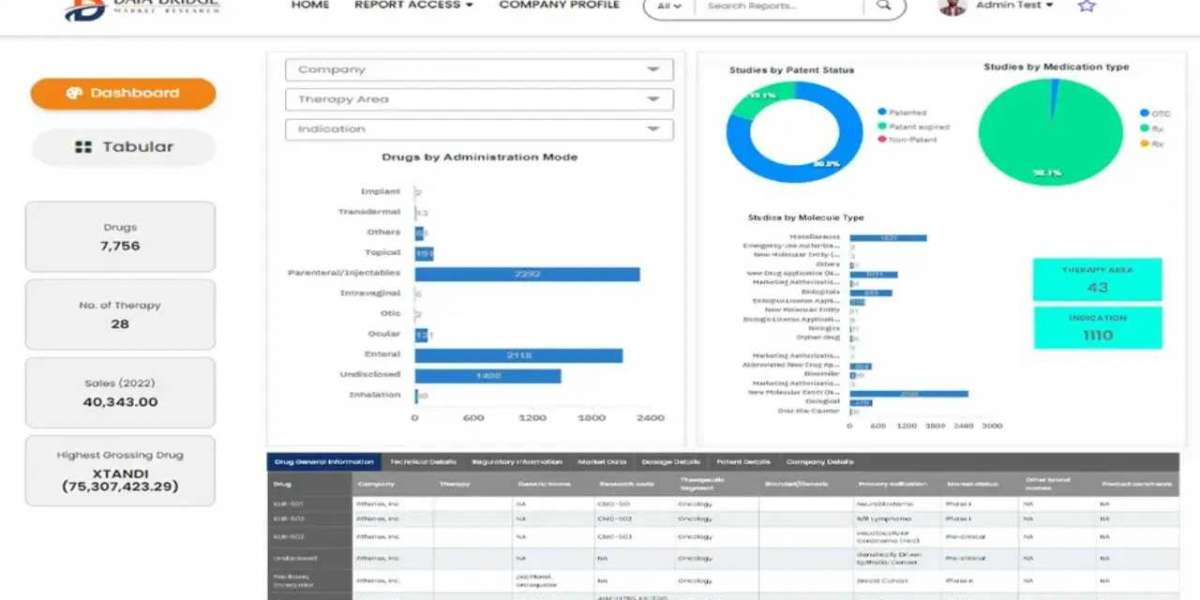Open the Technical Details tab
This screenshot has height=600, width=1200.
pyautogui.click(x=423, y=462)
